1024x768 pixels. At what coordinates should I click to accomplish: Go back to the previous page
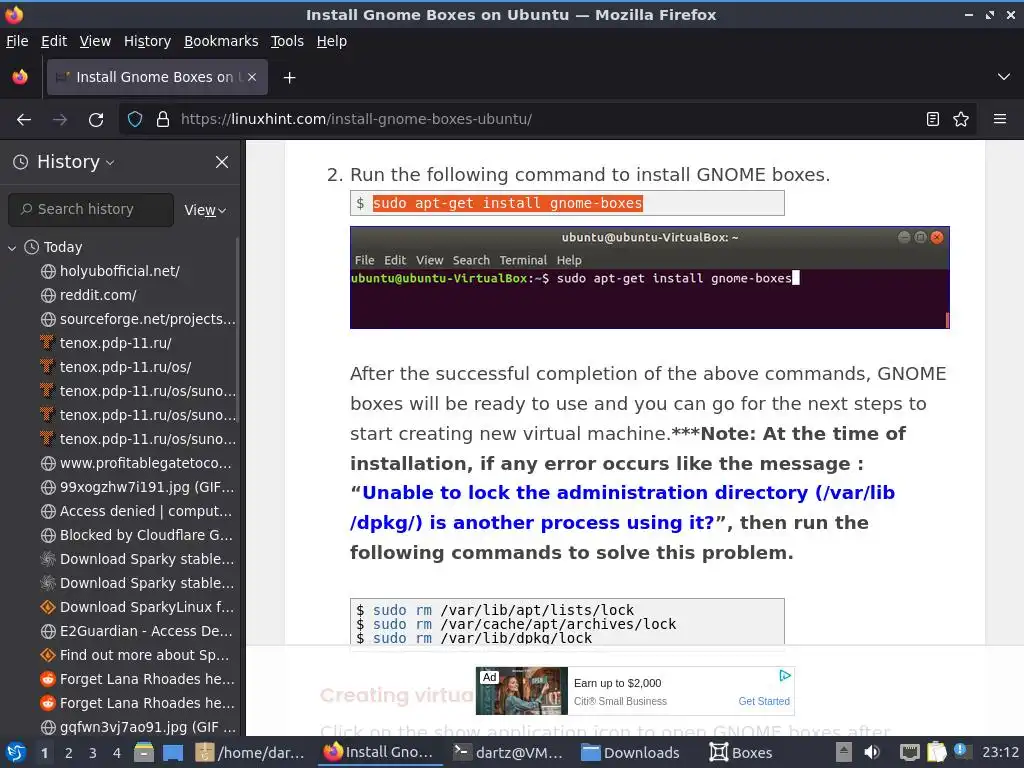[24, 120]
